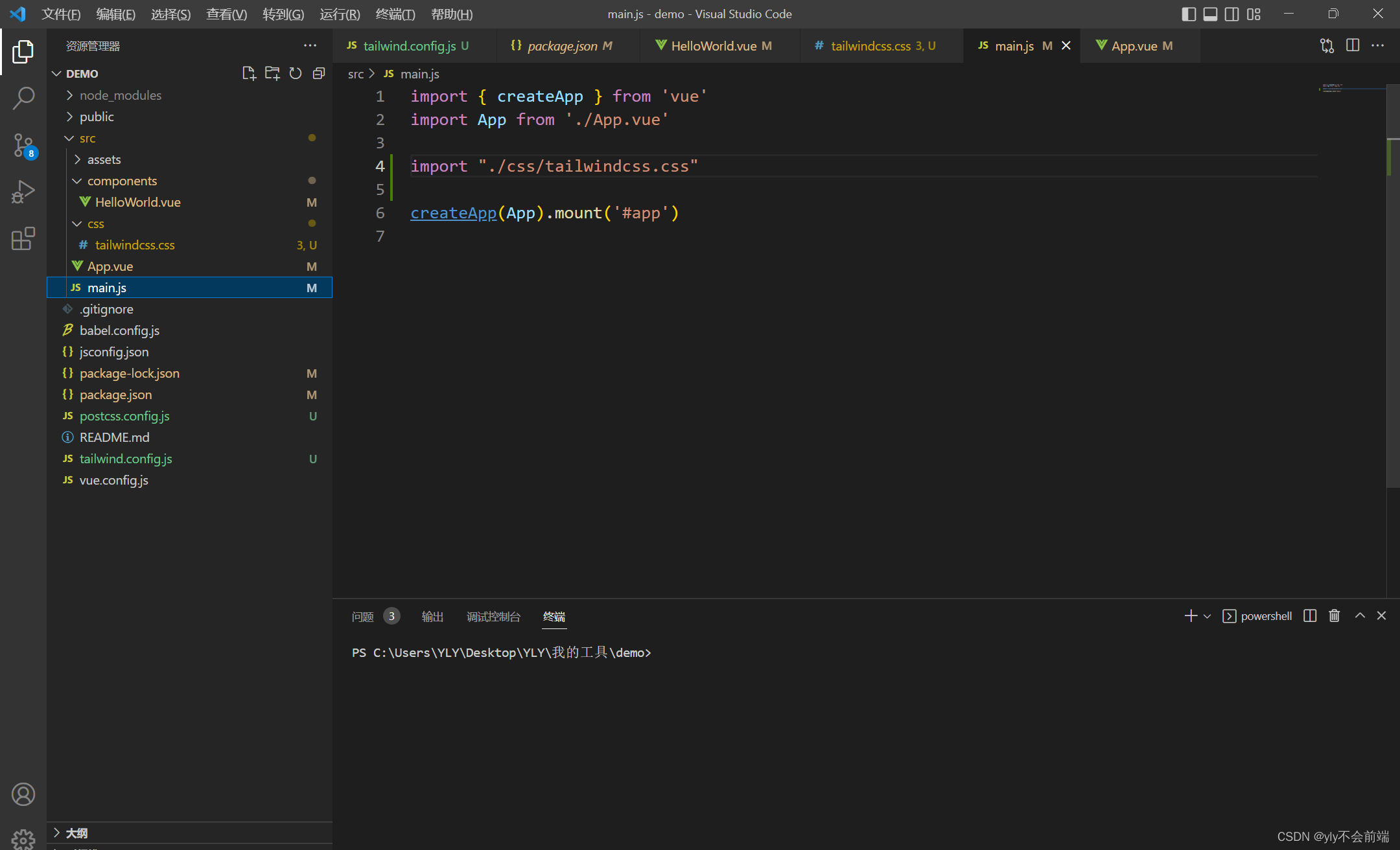Open new terminal profile dropdown arrow
Screen dimensions: 1400x850
pos(1207,616)
